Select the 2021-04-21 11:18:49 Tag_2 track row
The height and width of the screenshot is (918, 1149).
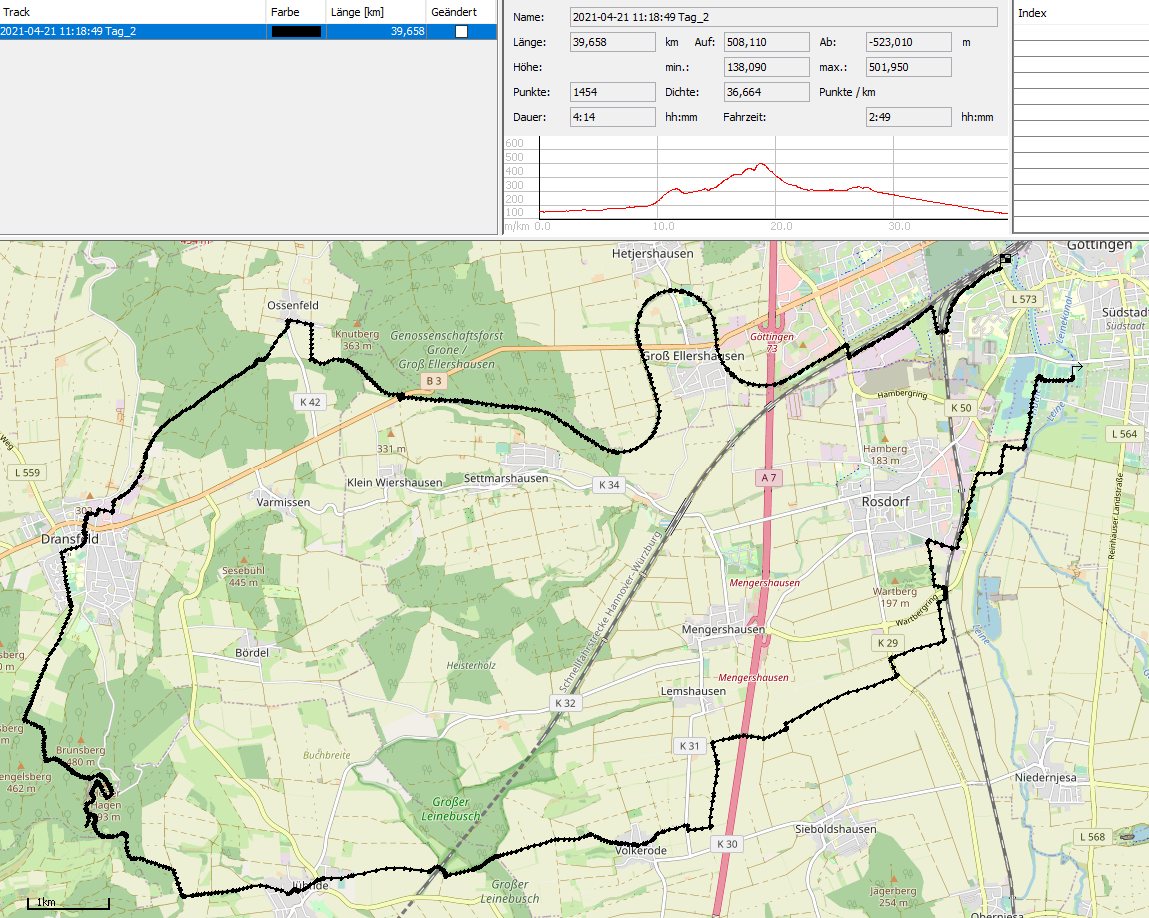click(133, 31)
